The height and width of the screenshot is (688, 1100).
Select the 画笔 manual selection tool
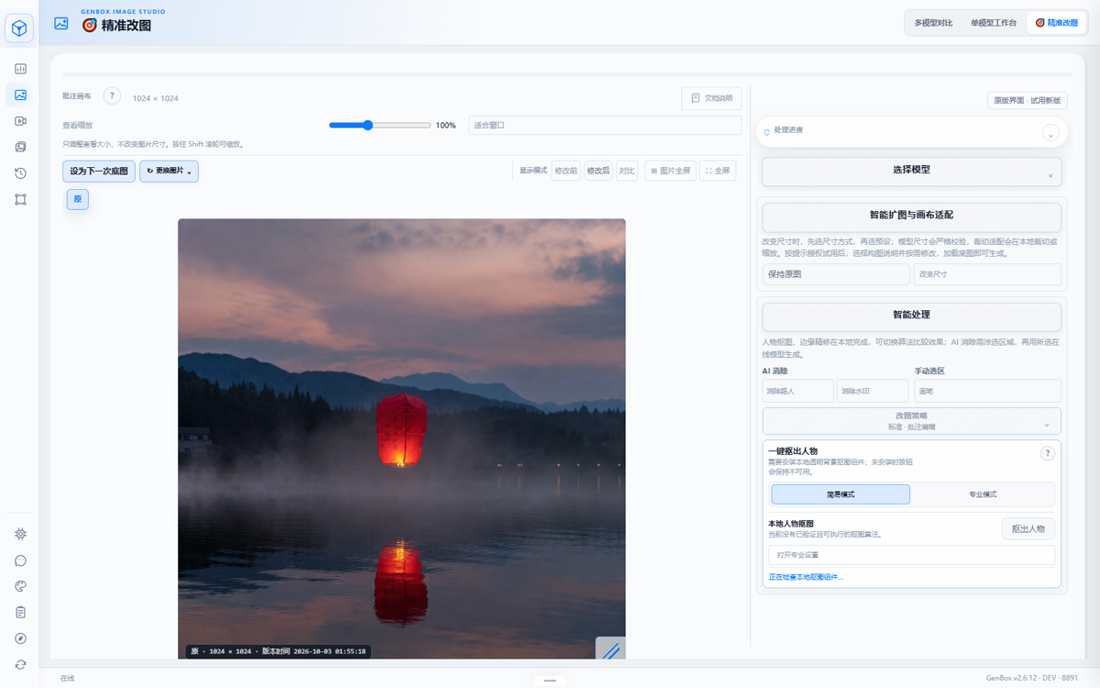[x=987, y=391]
